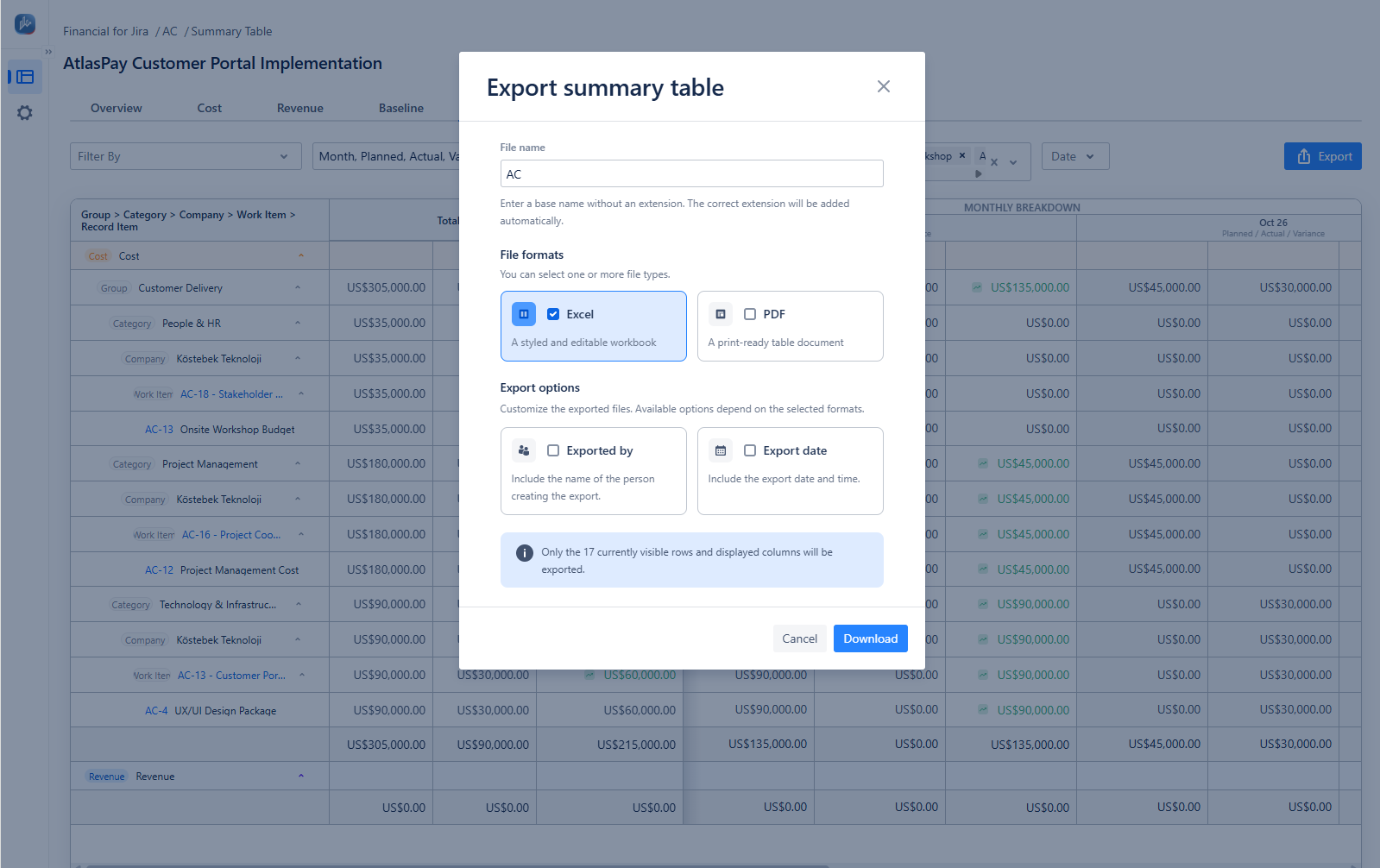Open the Filter By dropdown
The height and width of the screenshot is (868, 1380).
(186, 156)
